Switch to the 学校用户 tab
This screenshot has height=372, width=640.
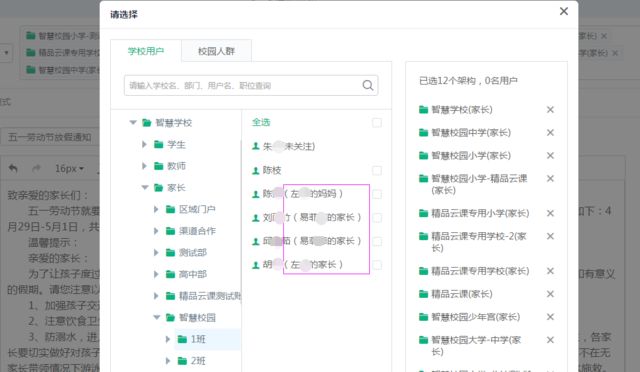tap(146, 51)
